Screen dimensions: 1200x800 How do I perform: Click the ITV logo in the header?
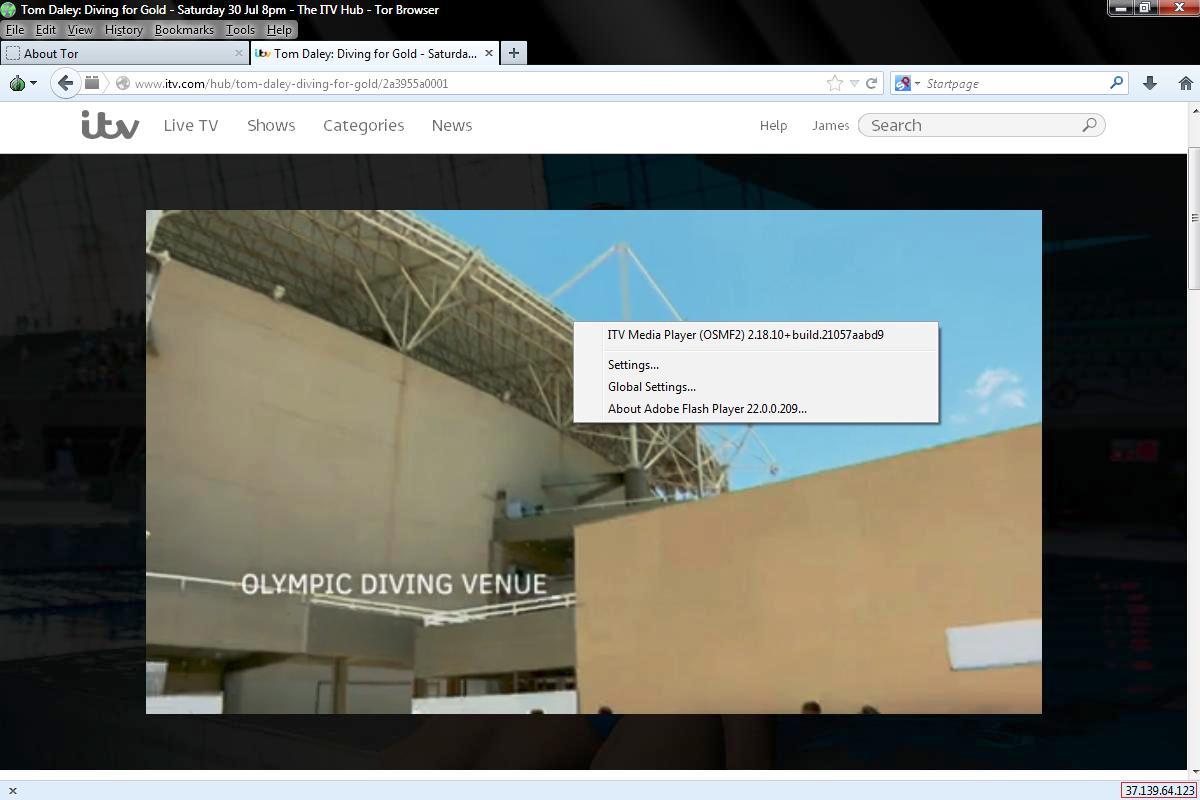110,125
